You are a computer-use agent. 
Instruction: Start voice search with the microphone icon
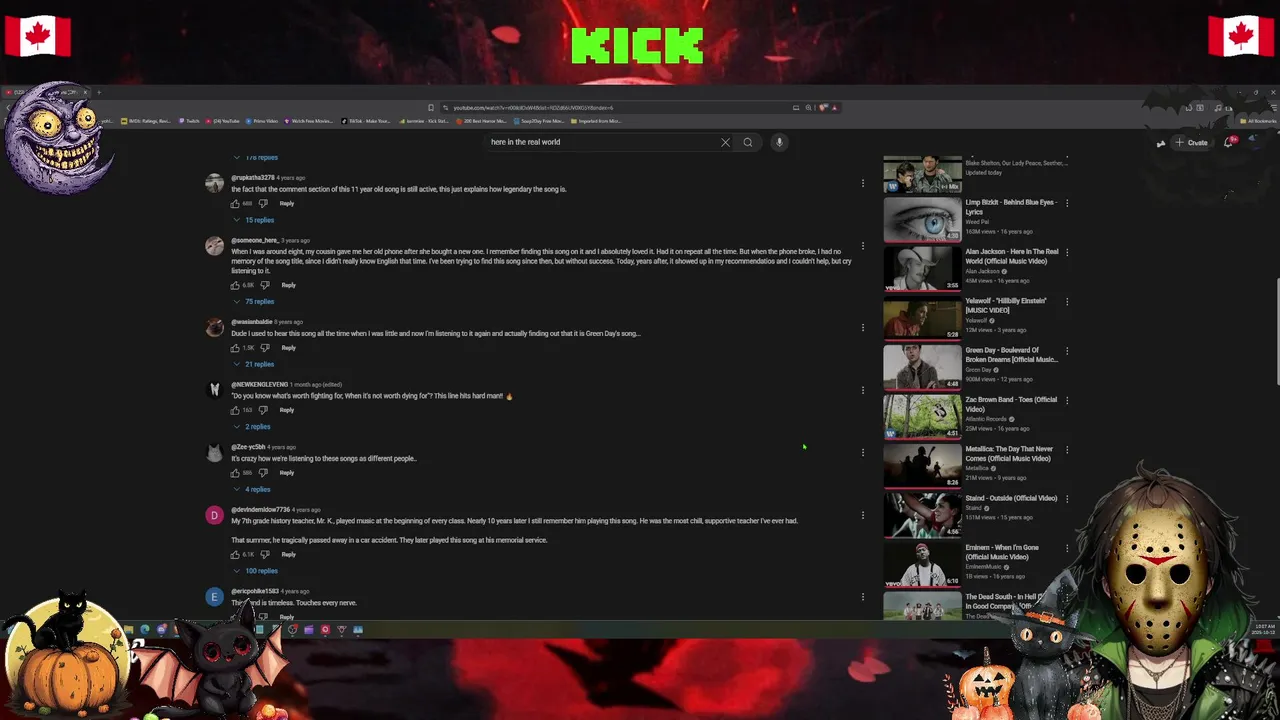pos(779,142)
